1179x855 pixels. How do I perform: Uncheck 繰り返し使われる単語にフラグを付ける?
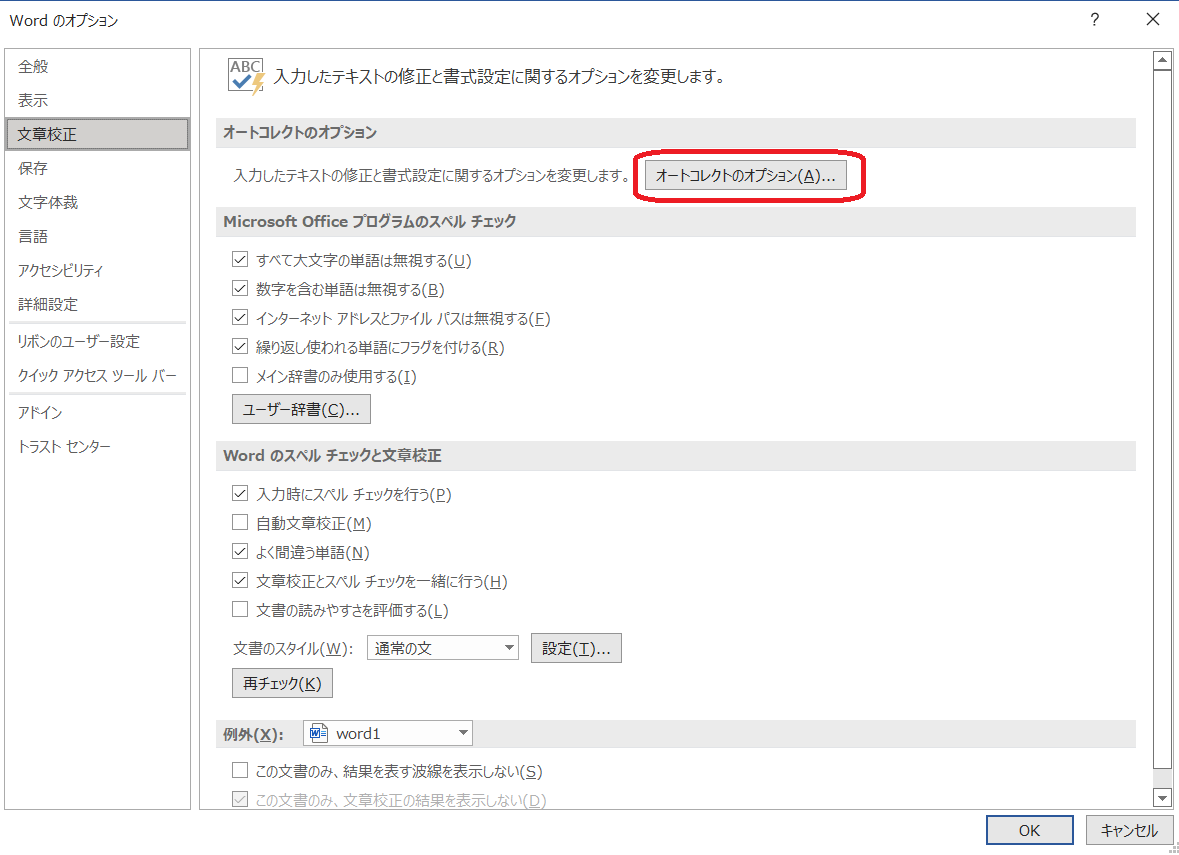[240, 346]
